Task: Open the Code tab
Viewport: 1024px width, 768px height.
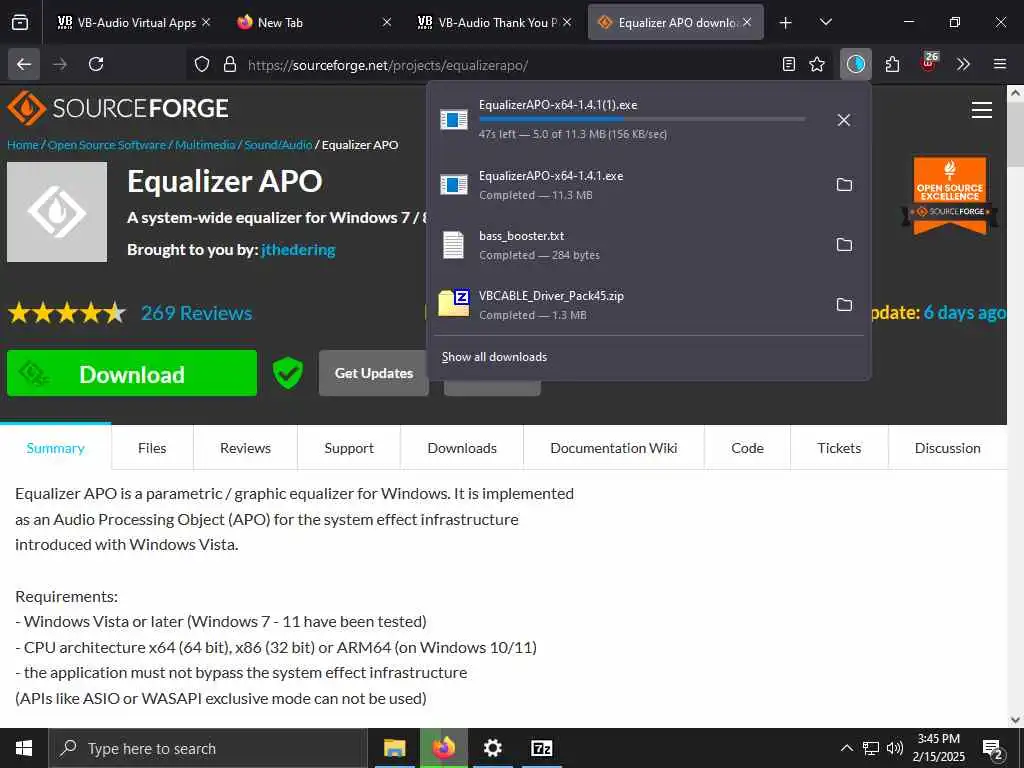Action: [748, 448]
